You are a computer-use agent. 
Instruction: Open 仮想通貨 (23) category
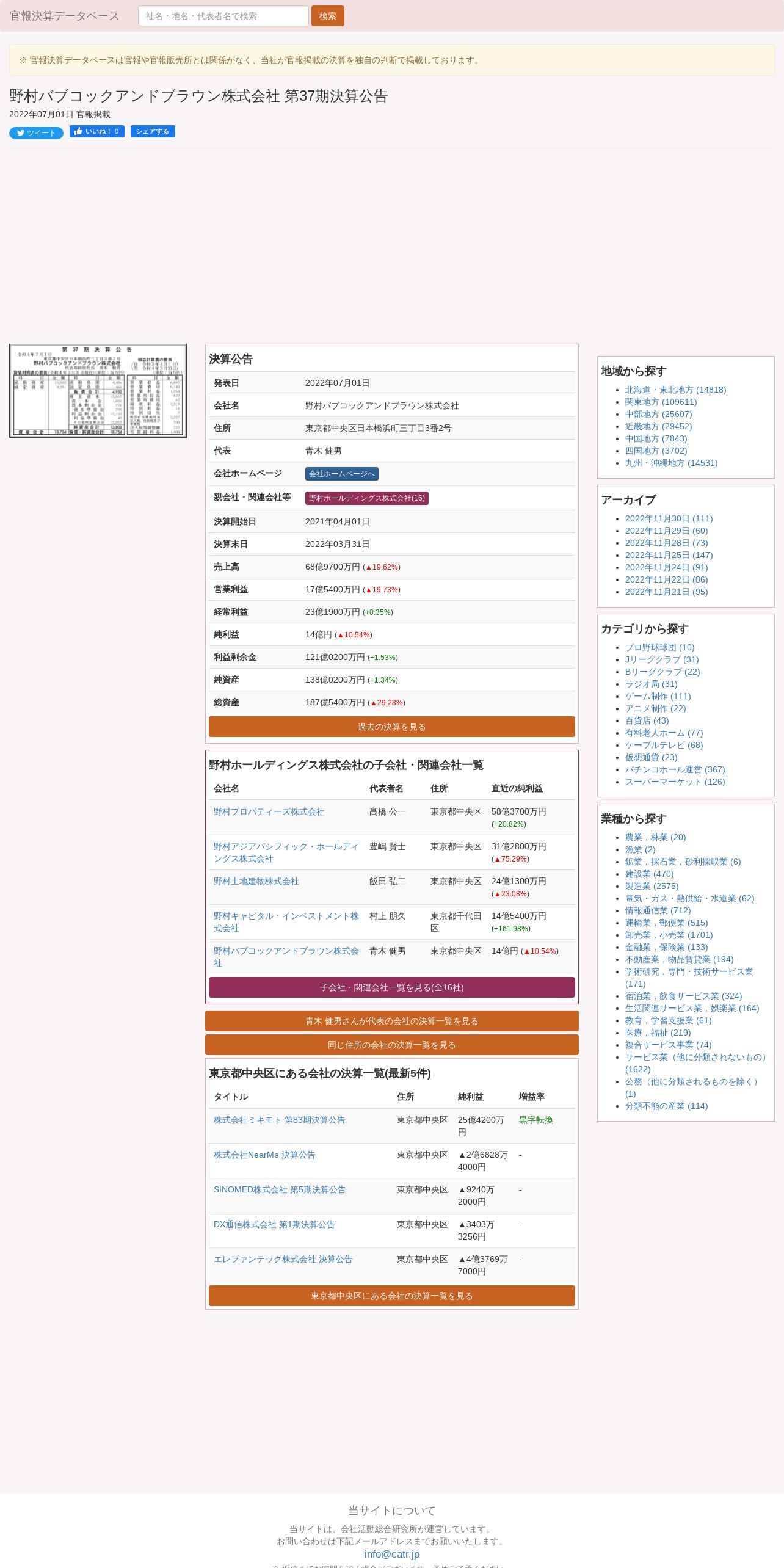click(x=651, y=757)
